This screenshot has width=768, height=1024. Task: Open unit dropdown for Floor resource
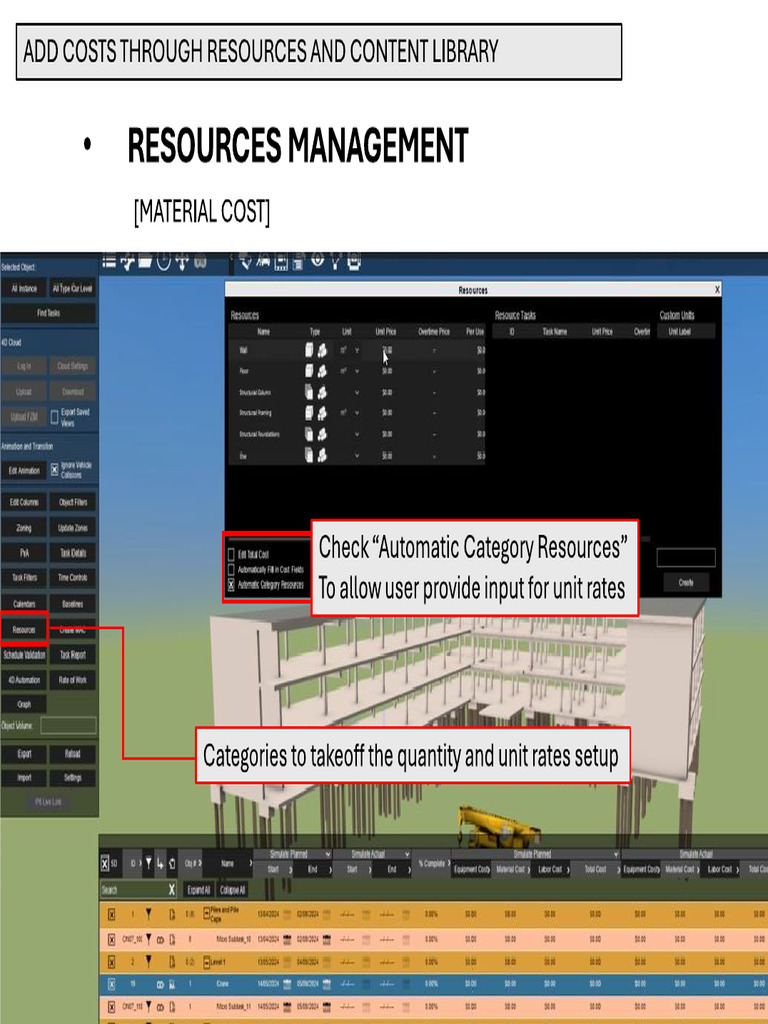[x=357, y=371]
